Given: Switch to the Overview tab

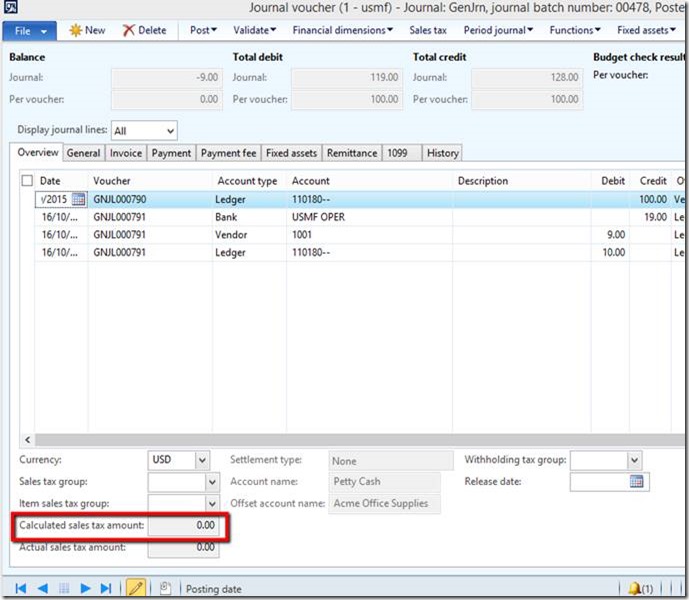Looking at the screenshot, I should pyautogui.click(x=38, y=153).
